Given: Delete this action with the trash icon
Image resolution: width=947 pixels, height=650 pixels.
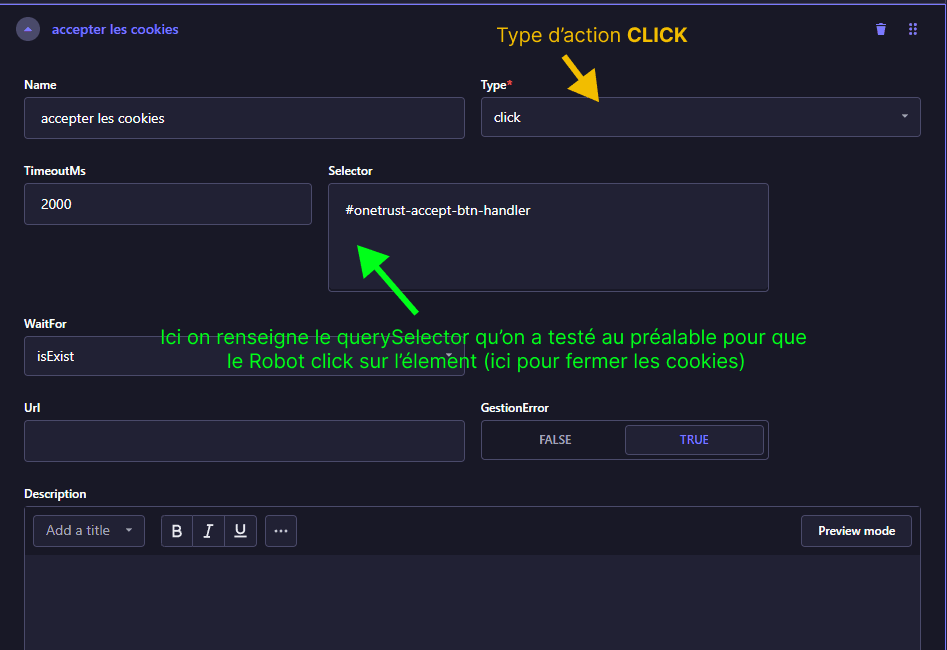Looking at the screenshot, I should [880, 29].
